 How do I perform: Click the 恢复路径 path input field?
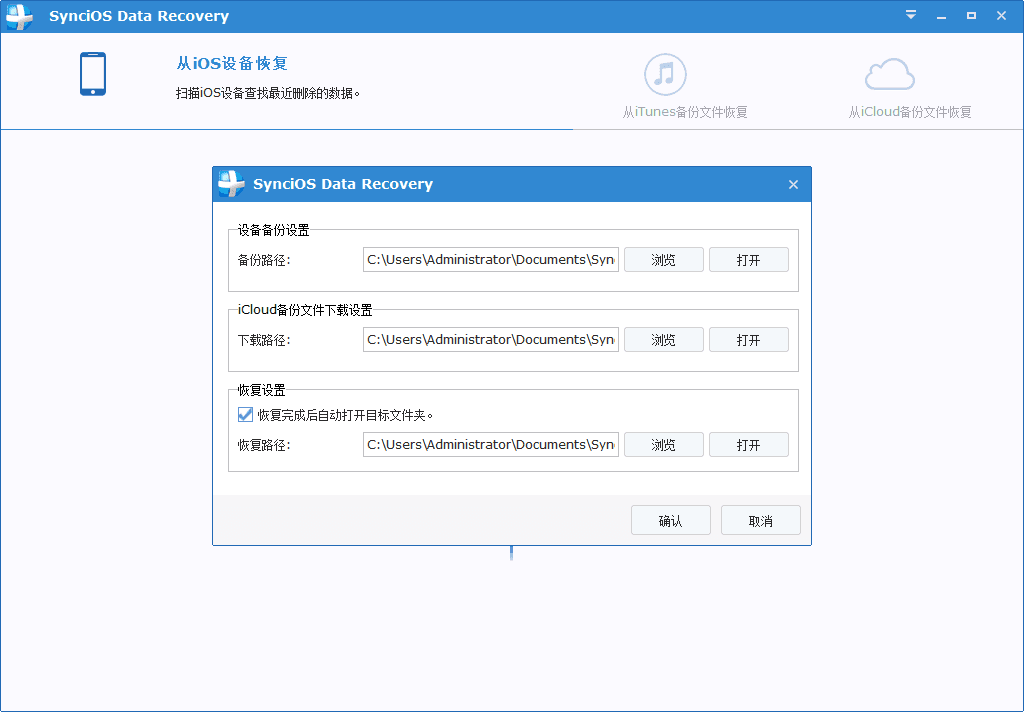491,445
